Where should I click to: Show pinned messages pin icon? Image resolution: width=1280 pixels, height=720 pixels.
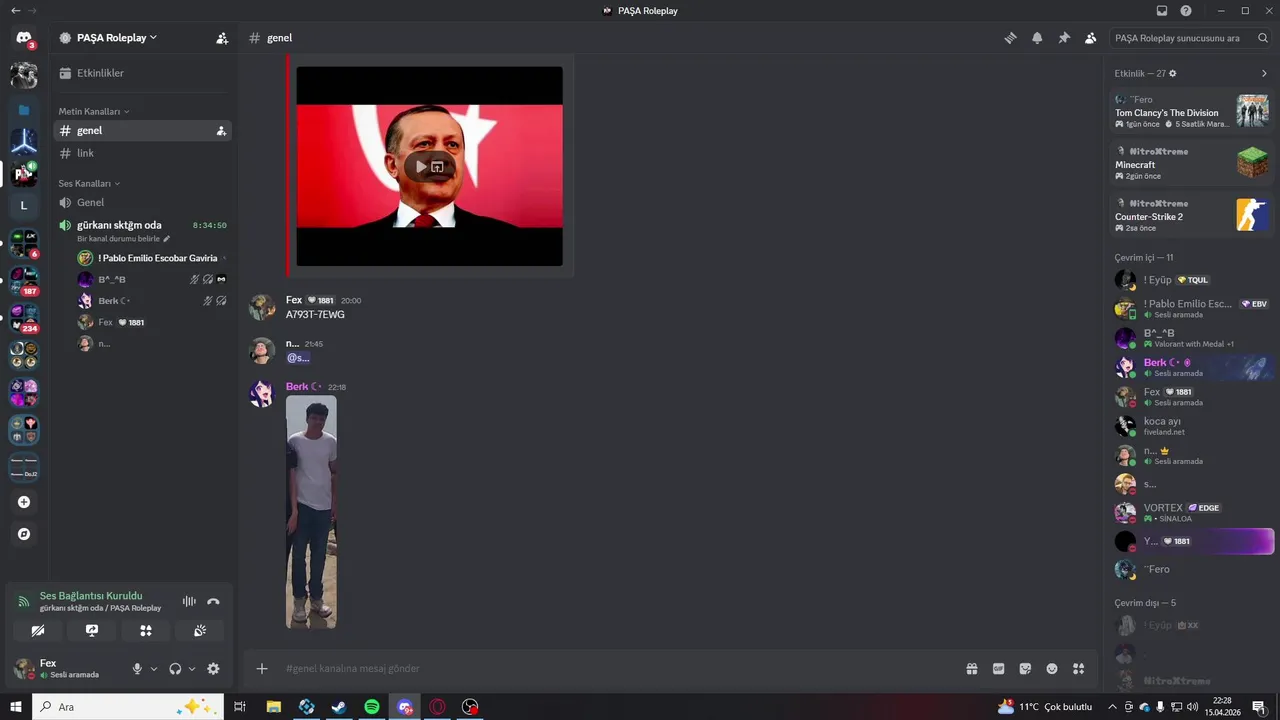(1064, 38)
